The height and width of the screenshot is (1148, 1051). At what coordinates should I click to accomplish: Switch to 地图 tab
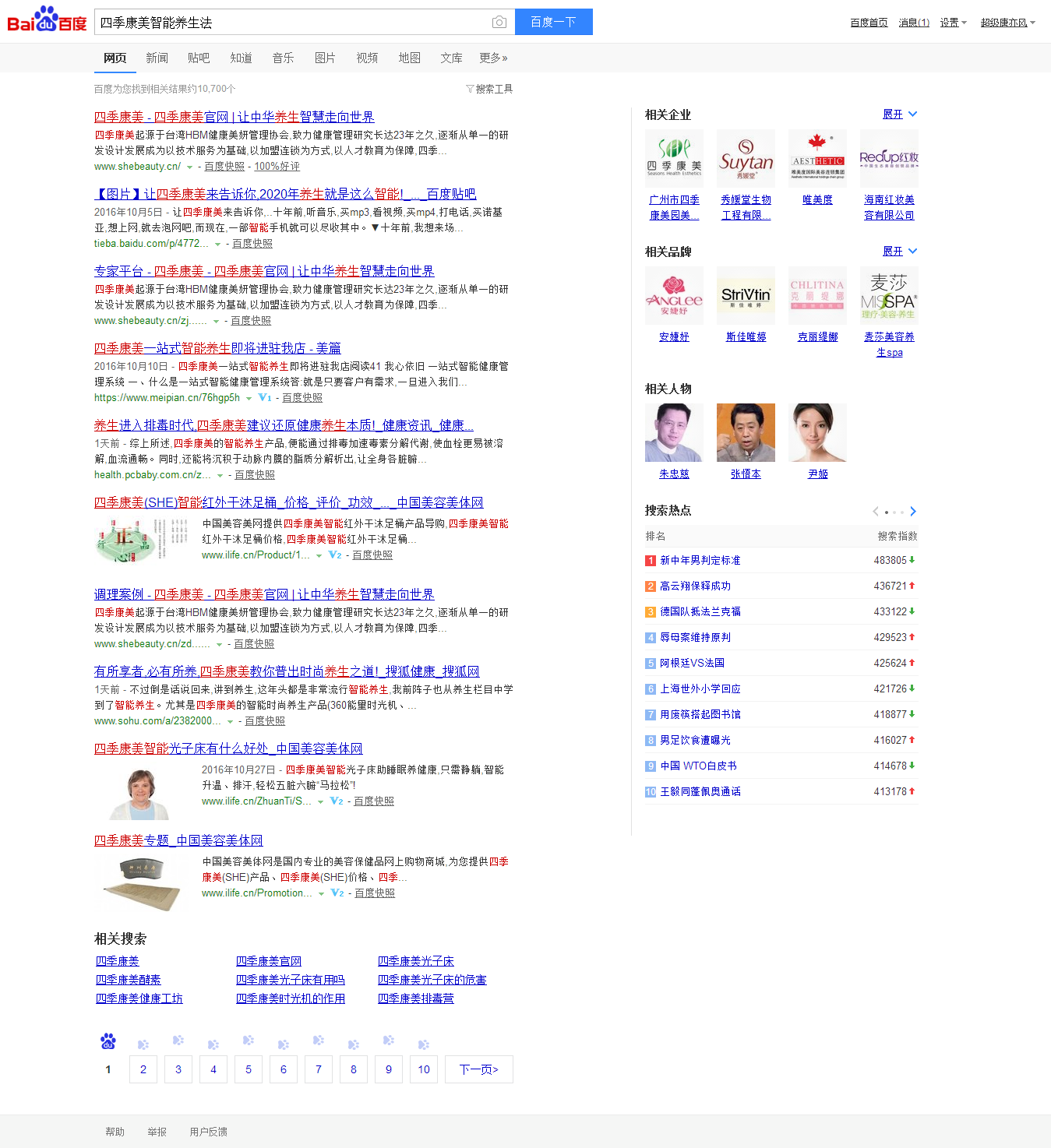[x=409, y=58]
